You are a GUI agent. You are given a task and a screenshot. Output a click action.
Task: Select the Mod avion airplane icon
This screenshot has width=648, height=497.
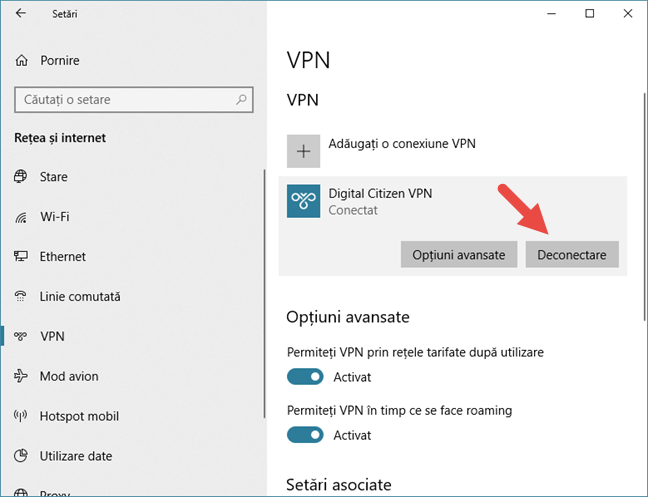[x=21, y=376]
